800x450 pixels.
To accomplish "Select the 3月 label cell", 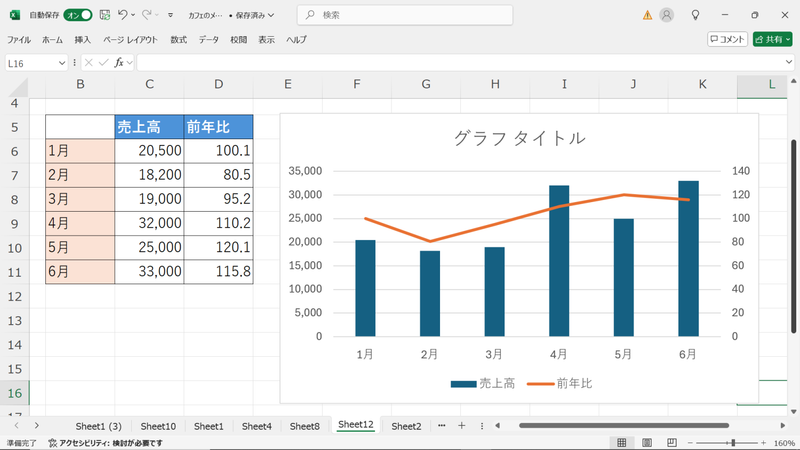I will 80,199.
